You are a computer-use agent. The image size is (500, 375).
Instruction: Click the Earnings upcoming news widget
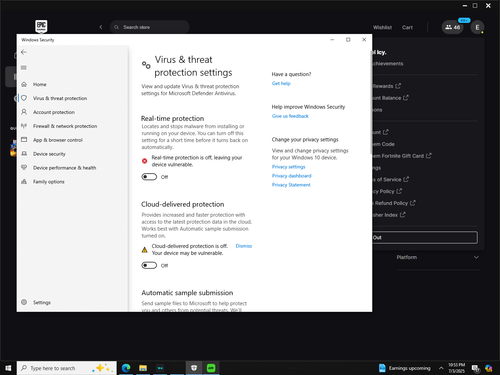point(405,368)
